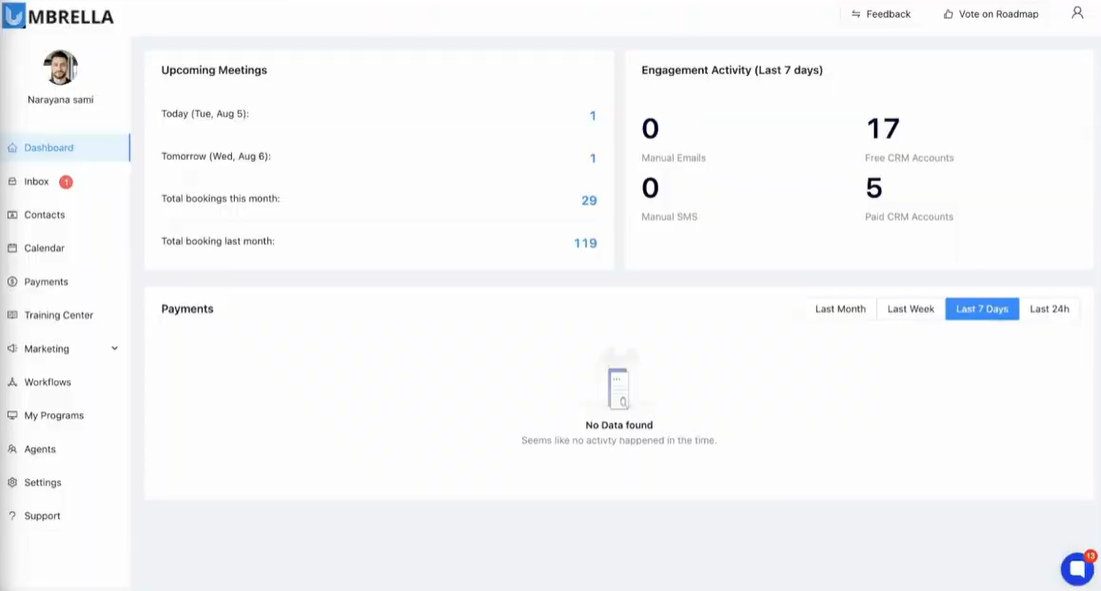Image resolution: width=1101 pixels, height=591 pixels.
Task: Click Upcoming Meetings heading
Action: pos(214,70)
